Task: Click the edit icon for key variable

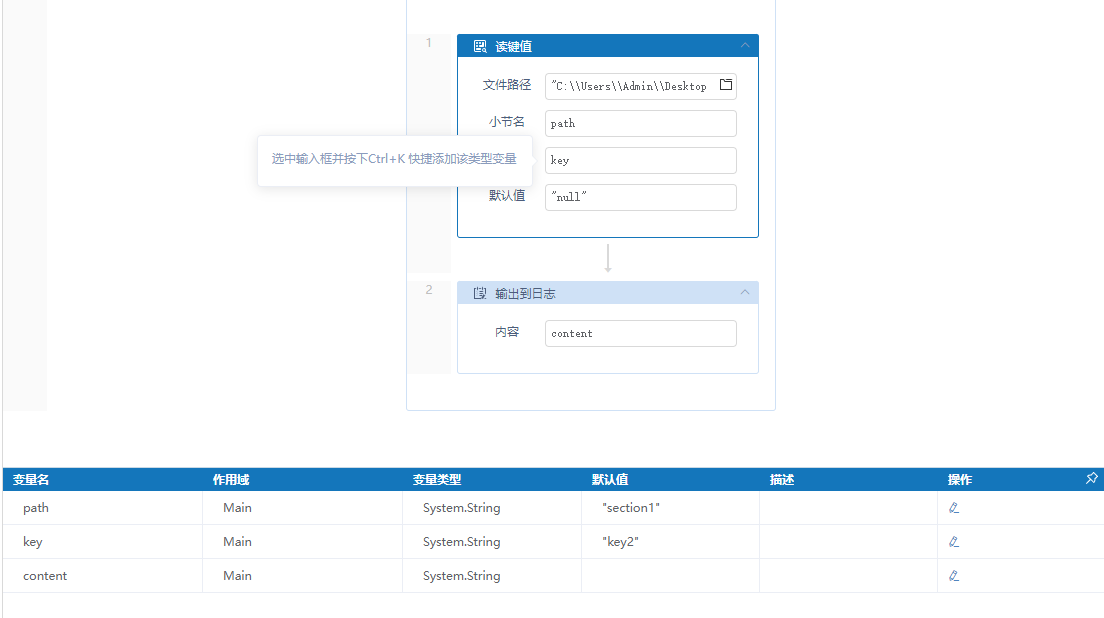Action: pyautogui.click(x=954, y=542)
